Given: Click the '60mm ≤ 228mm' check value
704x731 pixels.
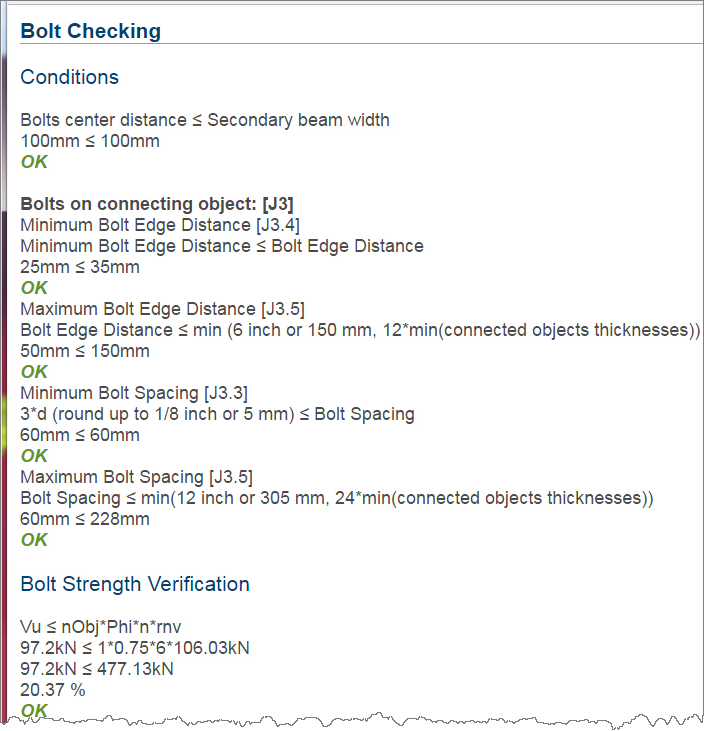Looking at the screenshot, I should tap(85, 519).
